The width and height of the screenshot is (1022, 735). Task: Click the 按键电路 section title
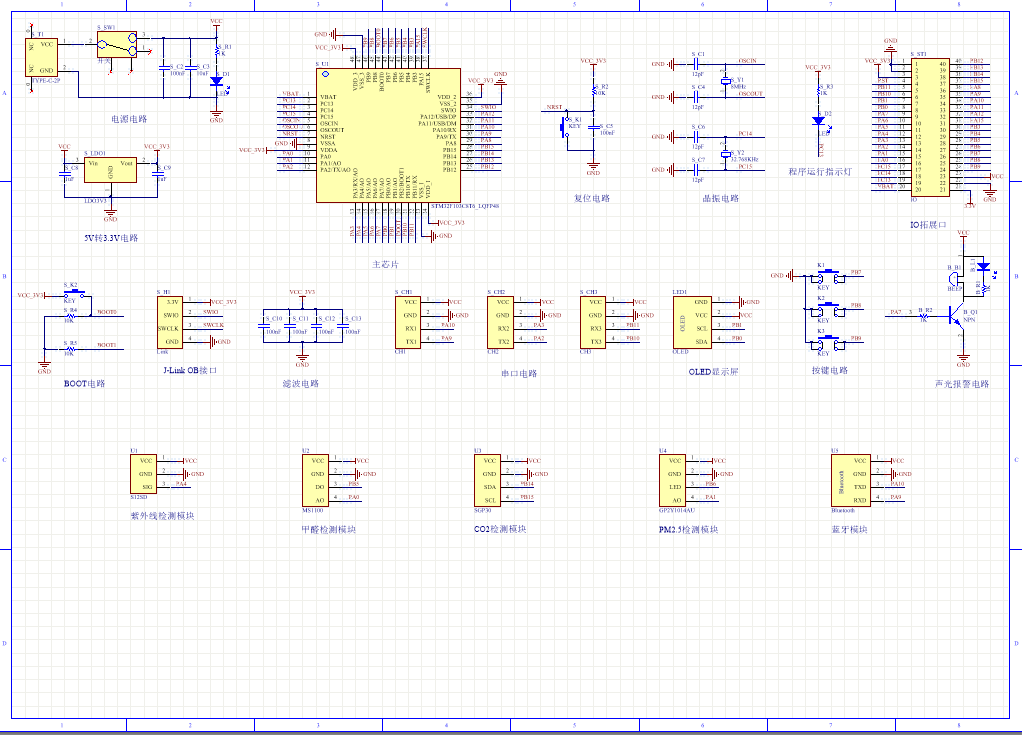coord(830,370)
